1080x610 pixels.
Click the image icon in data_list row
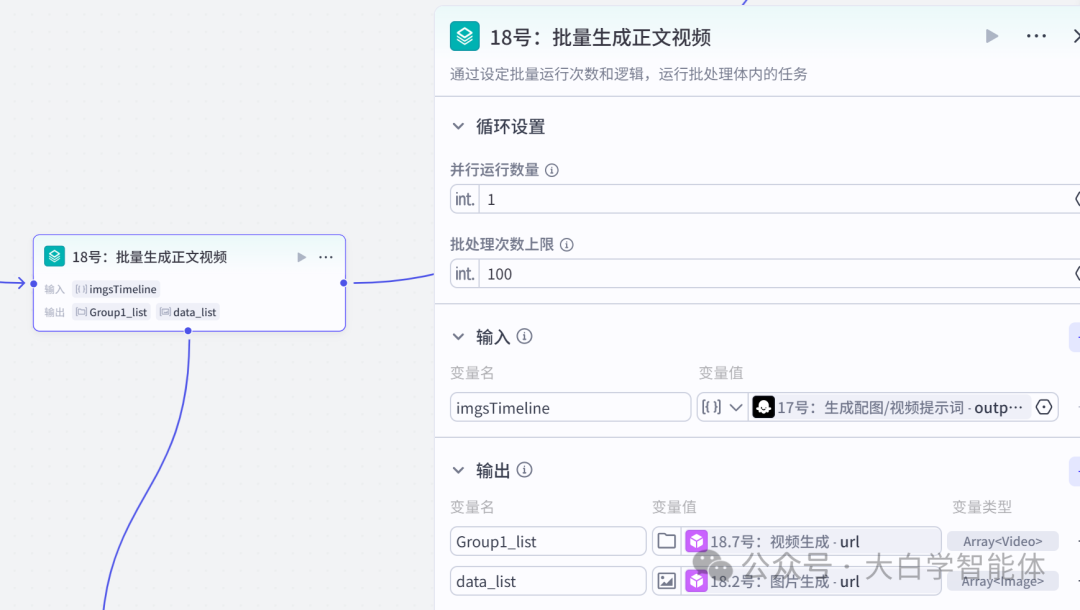(666, 581)
